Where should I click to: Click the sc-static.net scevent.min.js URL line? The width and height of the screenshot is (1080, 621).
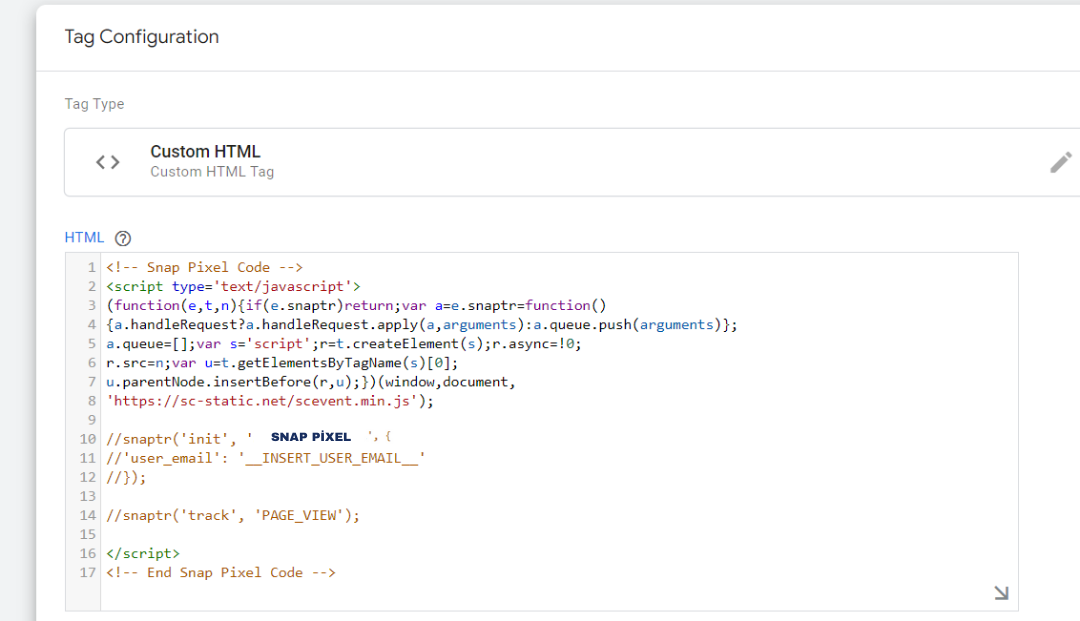coord(270,401)
